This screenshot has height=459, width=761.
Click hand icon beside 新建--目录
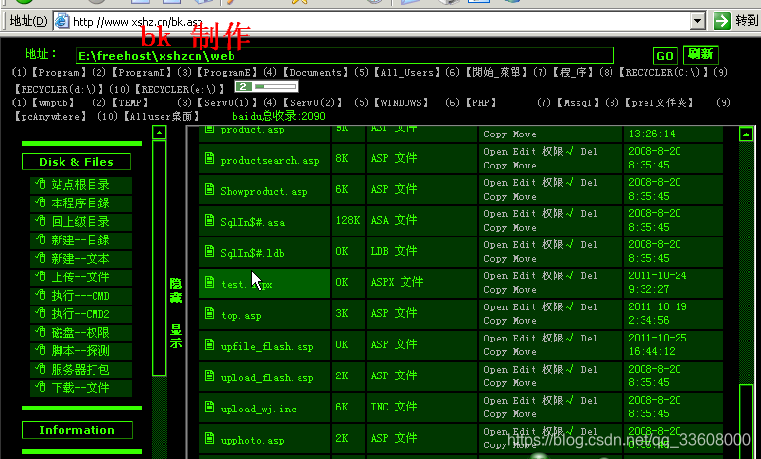[x=40, y=239]
